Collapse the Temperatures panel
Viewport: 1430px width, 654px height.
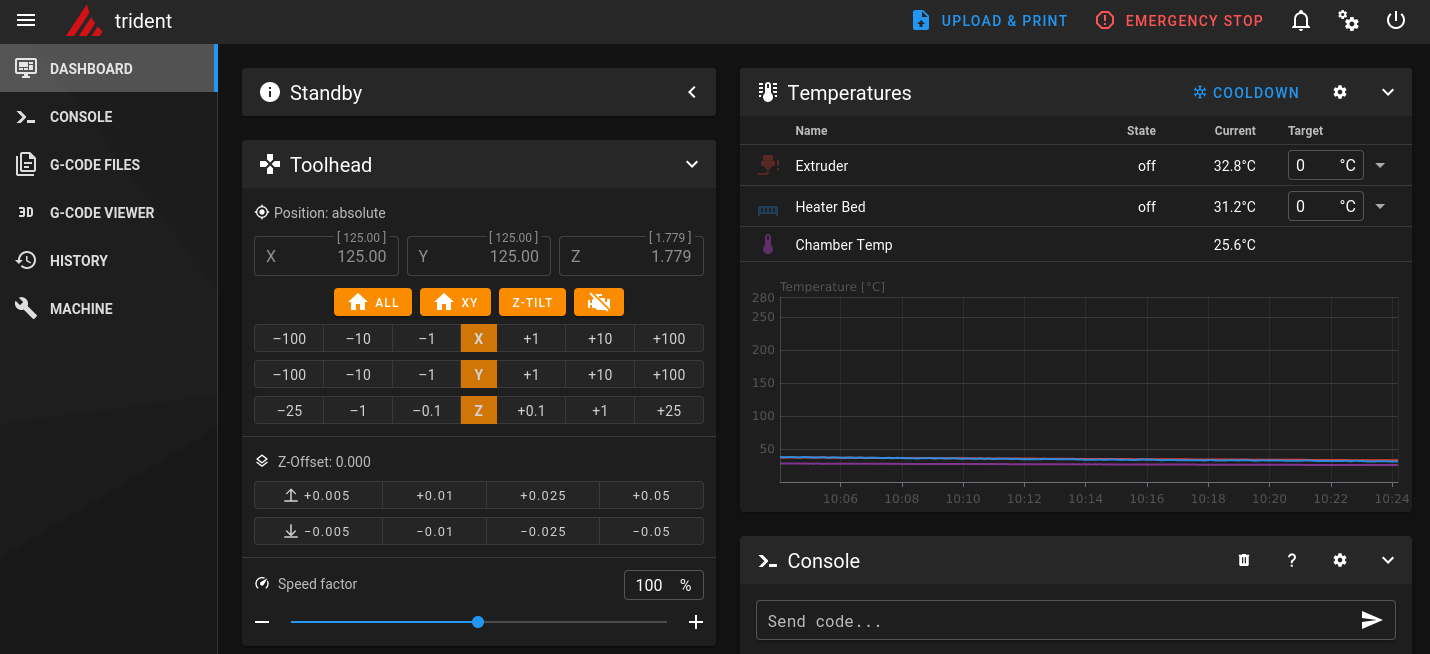pos(1388,93)
